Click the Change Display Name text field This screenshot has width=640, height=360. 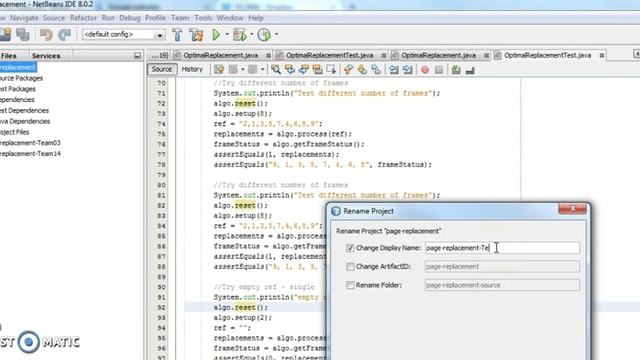point(502,248)
